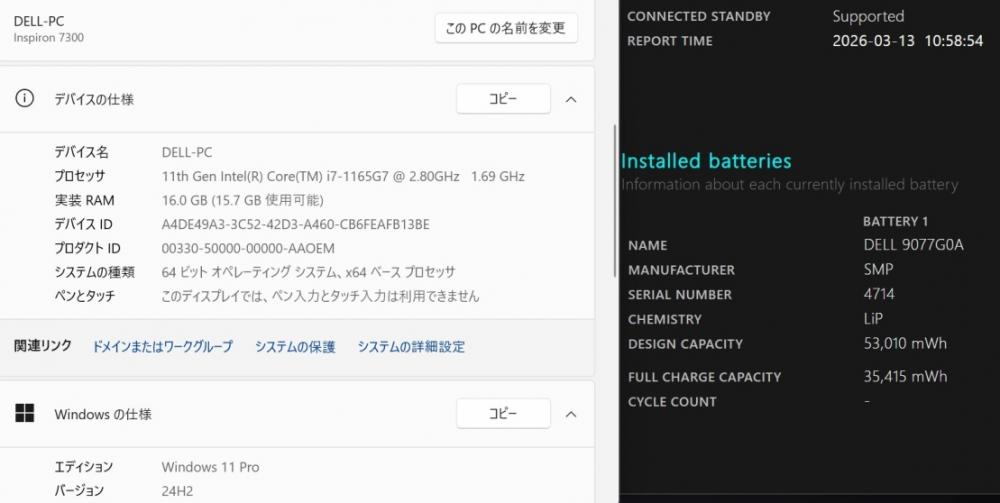The image size is (1000, 503).
Task: Open the システムの詳細設定 link
Action: point(411,346)
